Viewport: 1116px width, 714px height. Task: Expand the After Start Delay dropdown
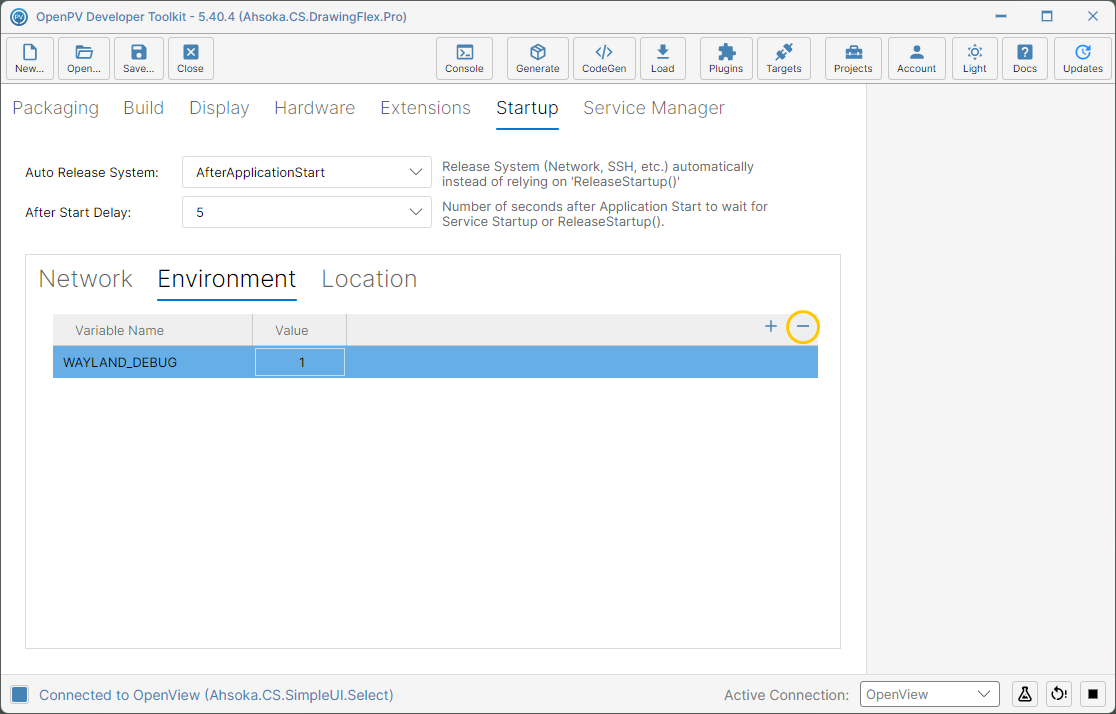point(307,212)
